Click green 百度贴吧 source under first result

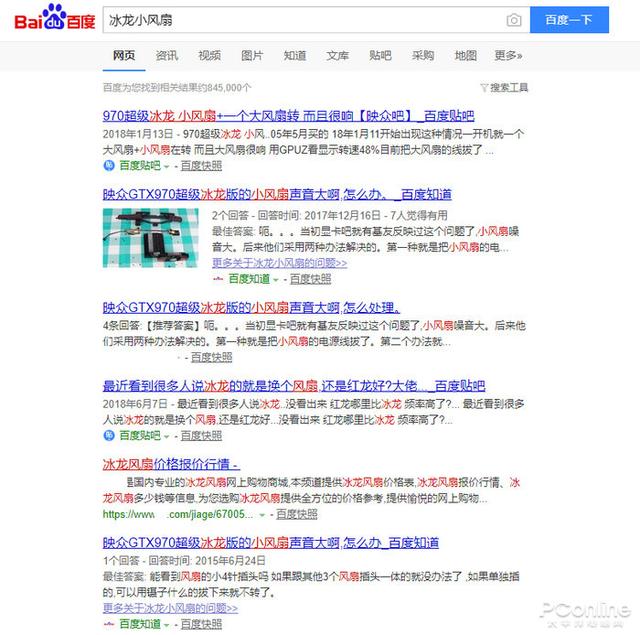click(140, 166)
